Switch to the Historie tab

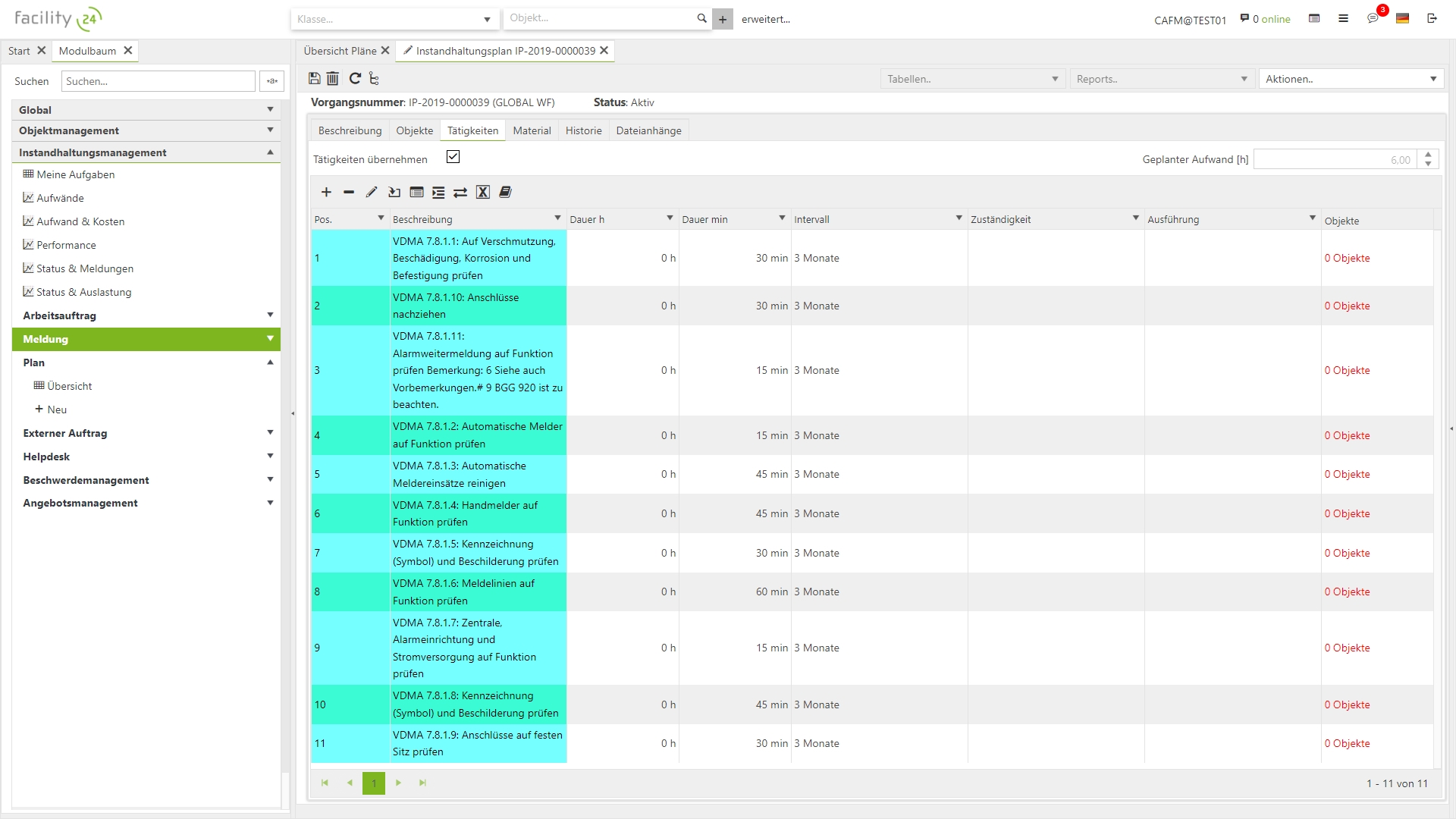point(583,130)
